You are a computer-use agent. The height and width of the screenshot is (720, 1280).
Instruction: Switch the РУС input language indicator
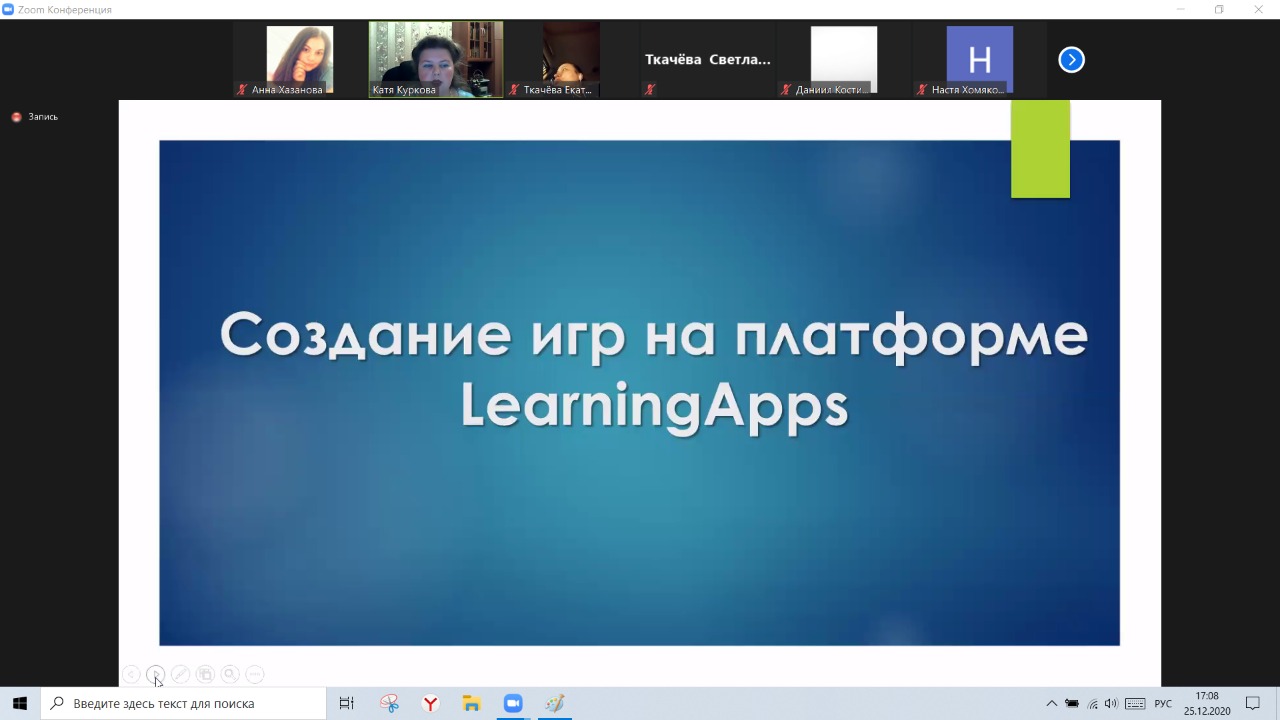pyautogui.click(x=1163, y=704)
